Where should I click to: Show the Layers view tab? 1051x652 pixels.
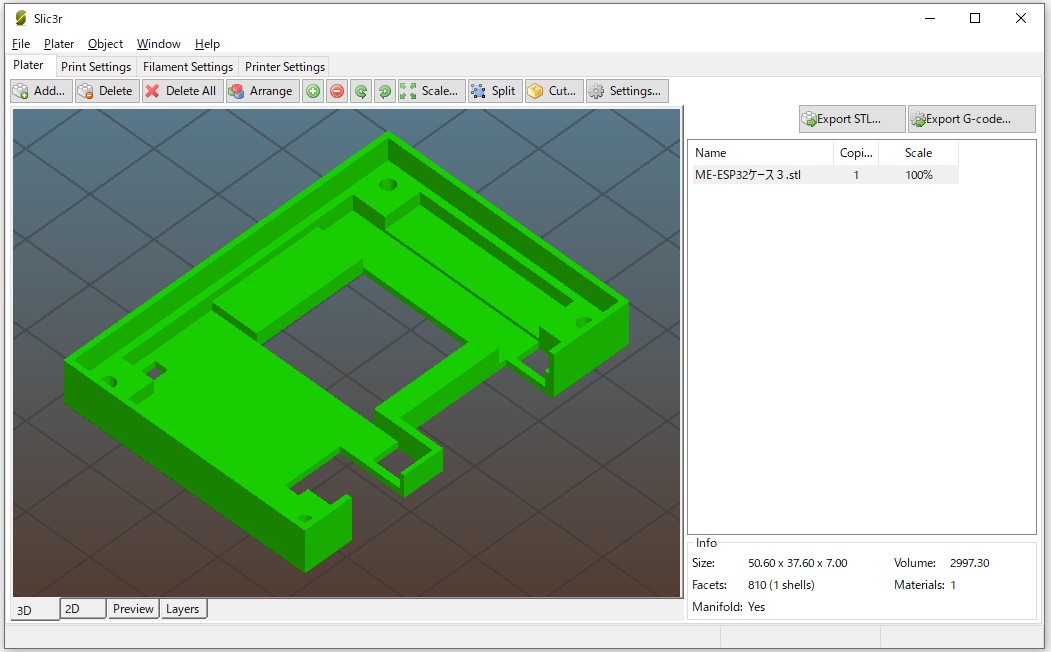tap(182, 609)
